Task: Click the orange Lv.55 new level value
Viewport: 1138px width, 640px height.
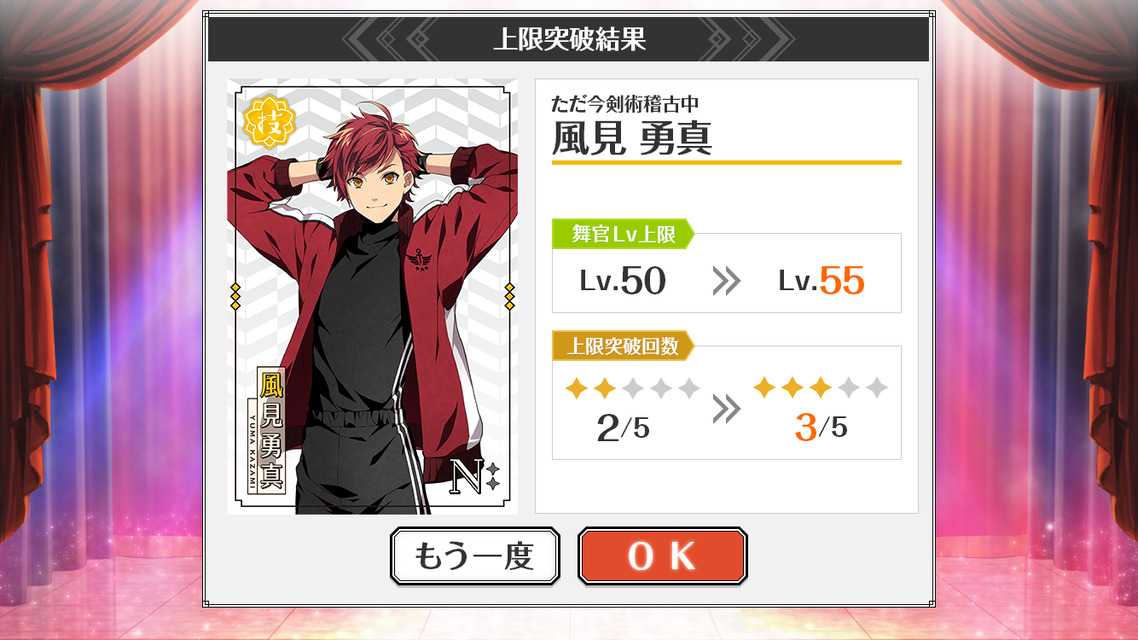Action: point(822,281)
